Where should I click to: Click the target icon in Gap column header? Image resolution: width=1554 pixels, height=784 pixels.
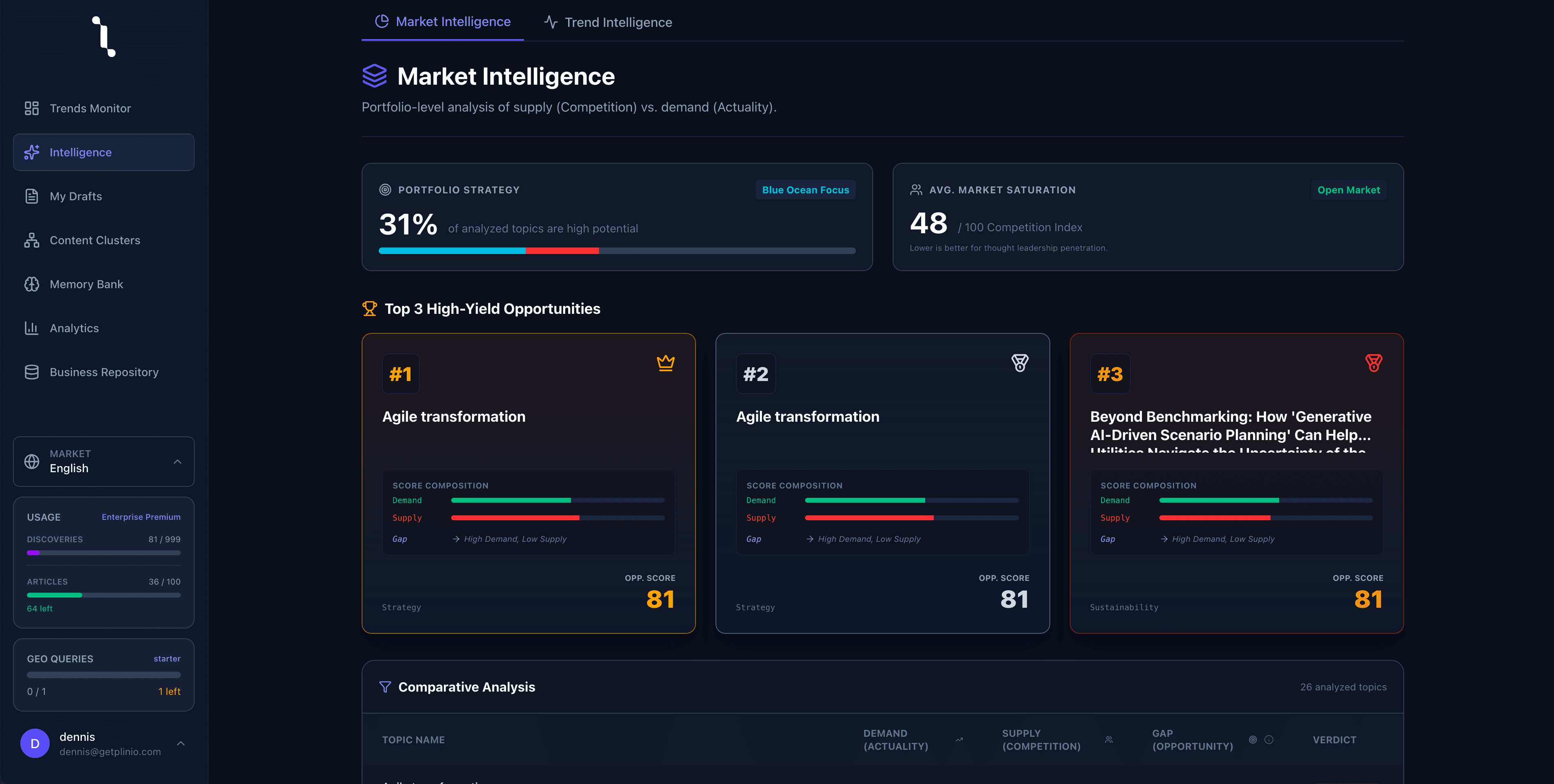coord(1253,740)
